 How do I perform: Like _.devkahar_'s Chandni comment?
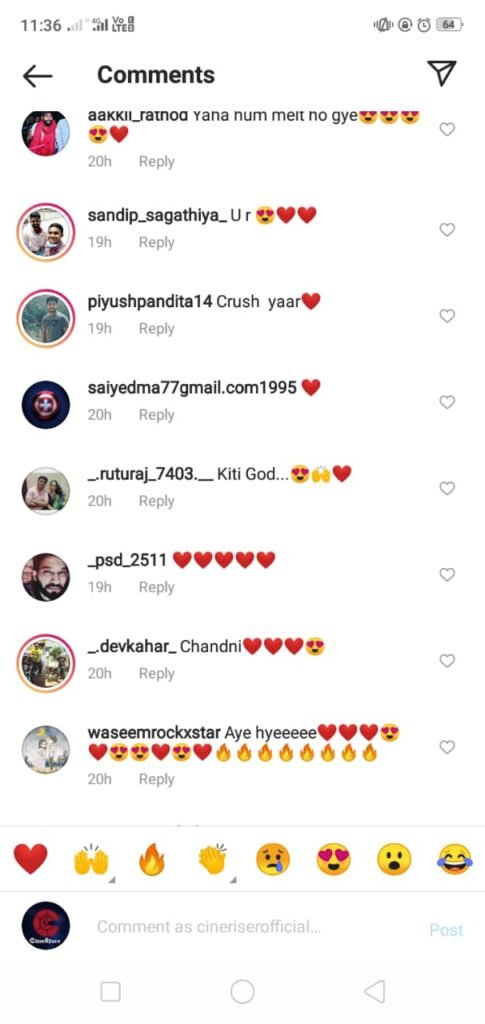point(446,661)
